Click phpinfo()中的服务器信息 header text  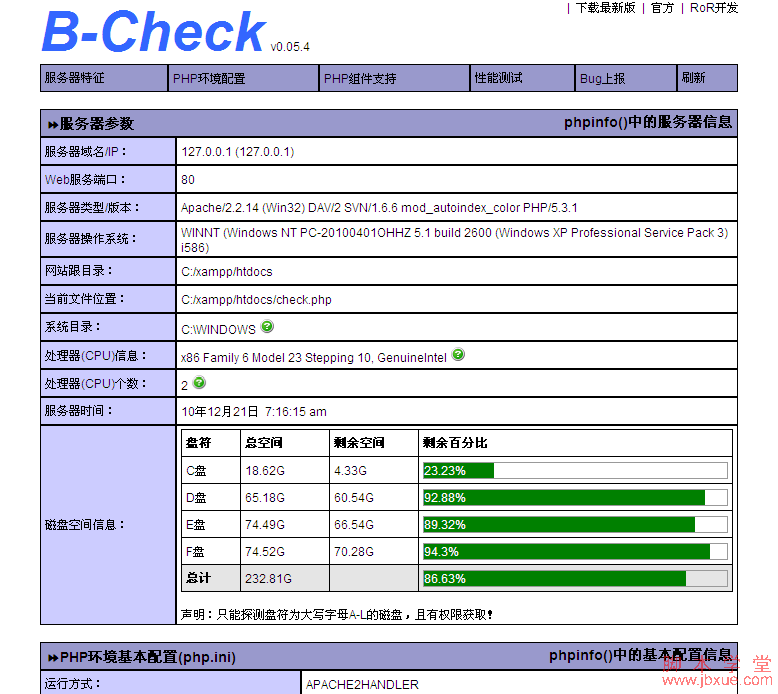click(648, 123)
